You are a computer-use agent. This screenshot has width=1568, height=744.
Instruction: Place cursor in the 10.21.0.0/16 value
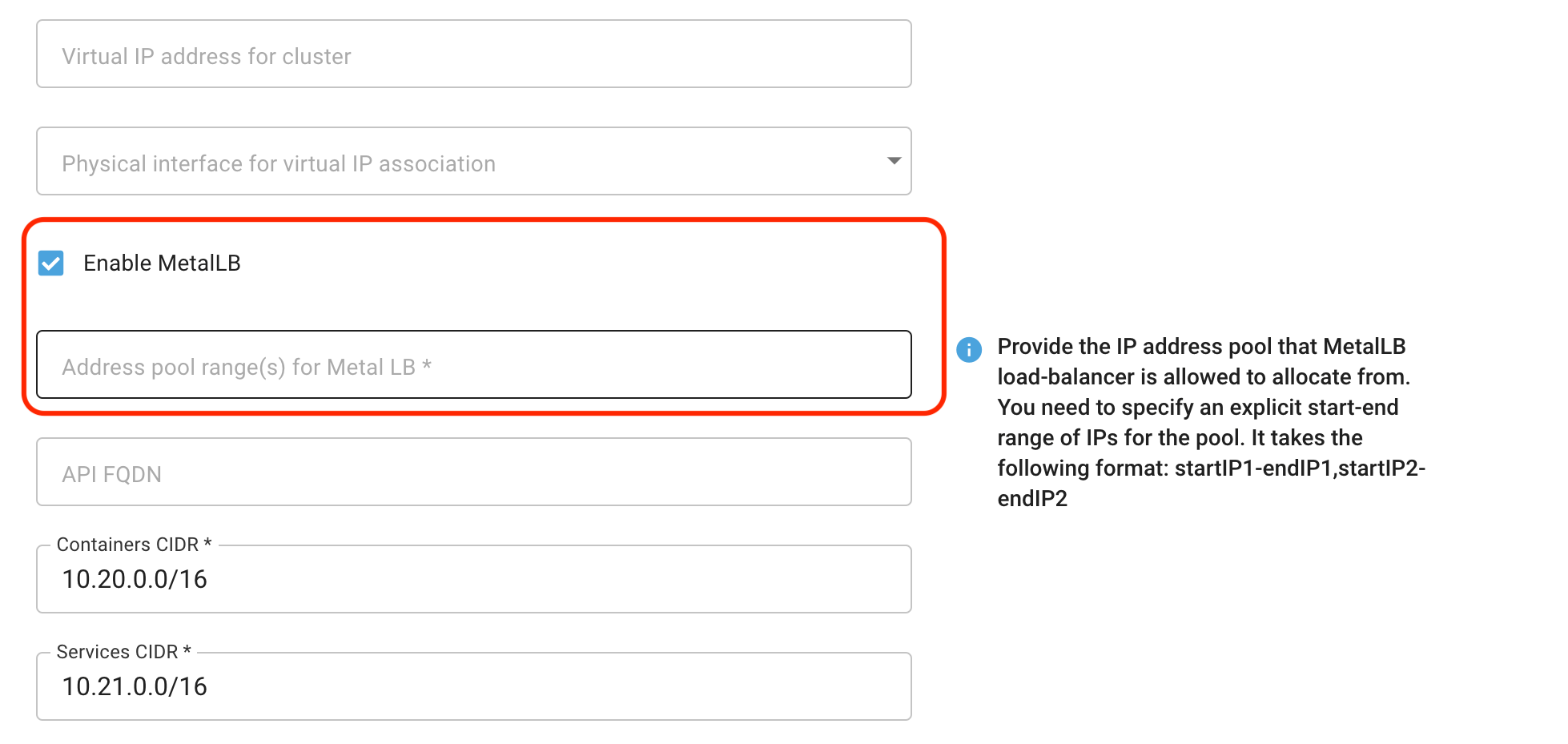(x=135, y=686)
